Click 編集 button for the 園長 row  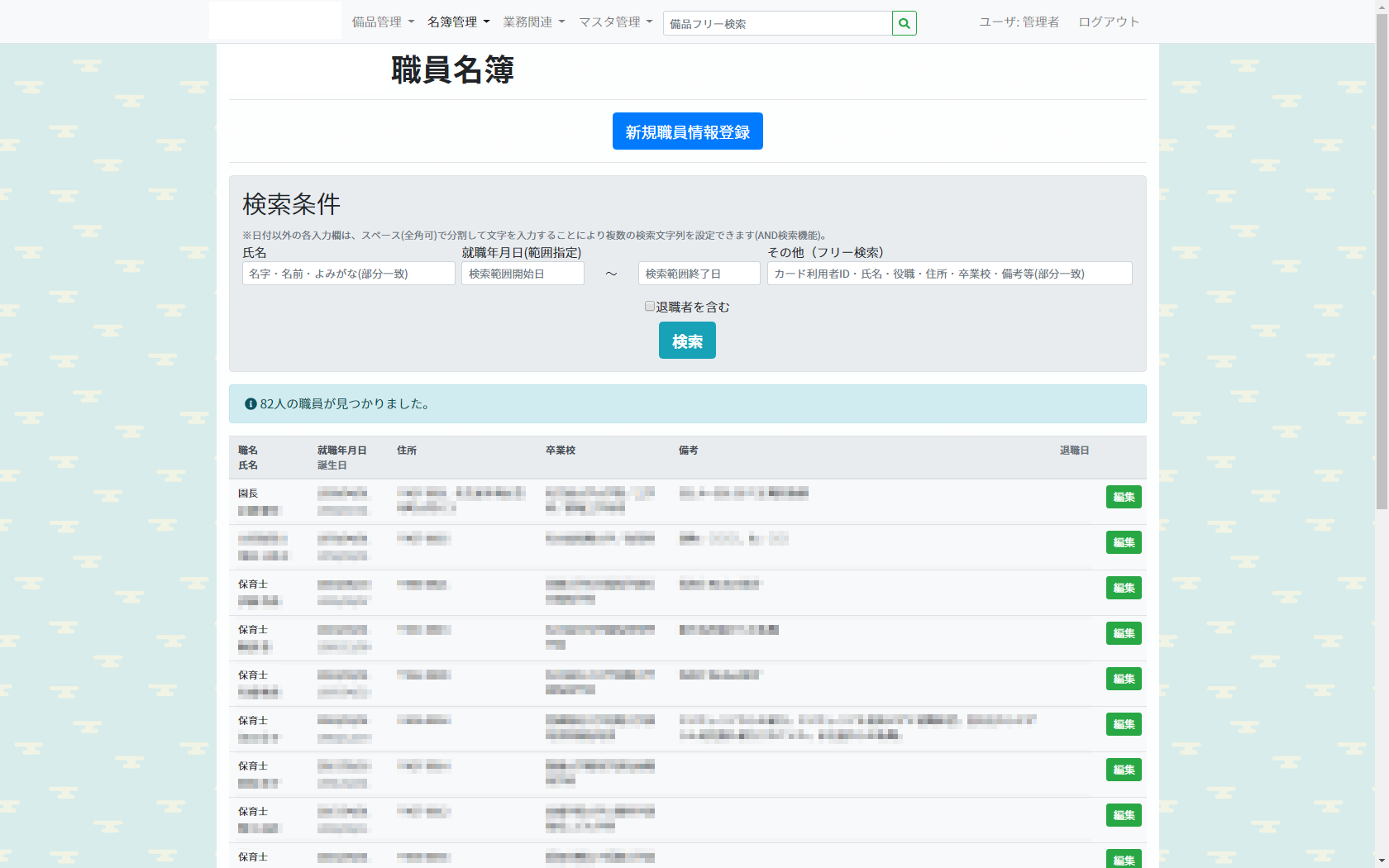coord(1124,497)
